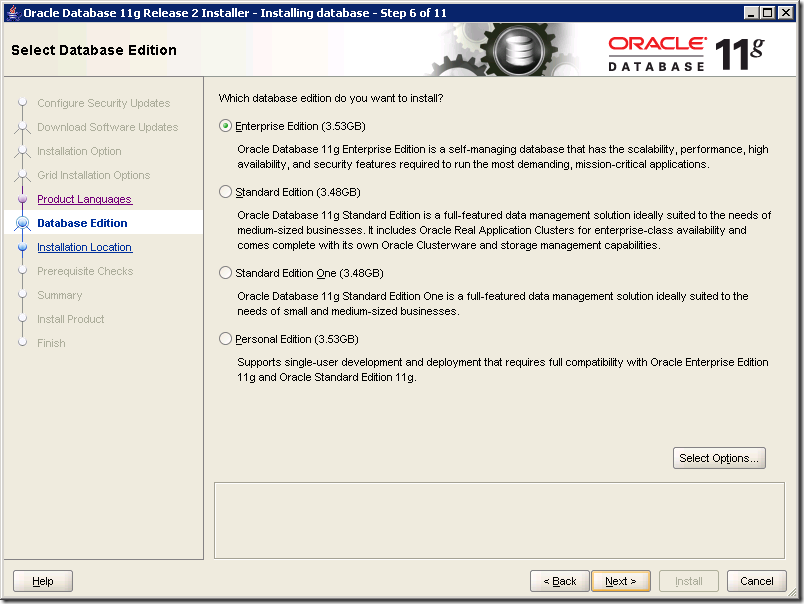The width and height of the screenshot is (804, 604).
Task: Click the Installation Location step marker icon
Action: 22,247
